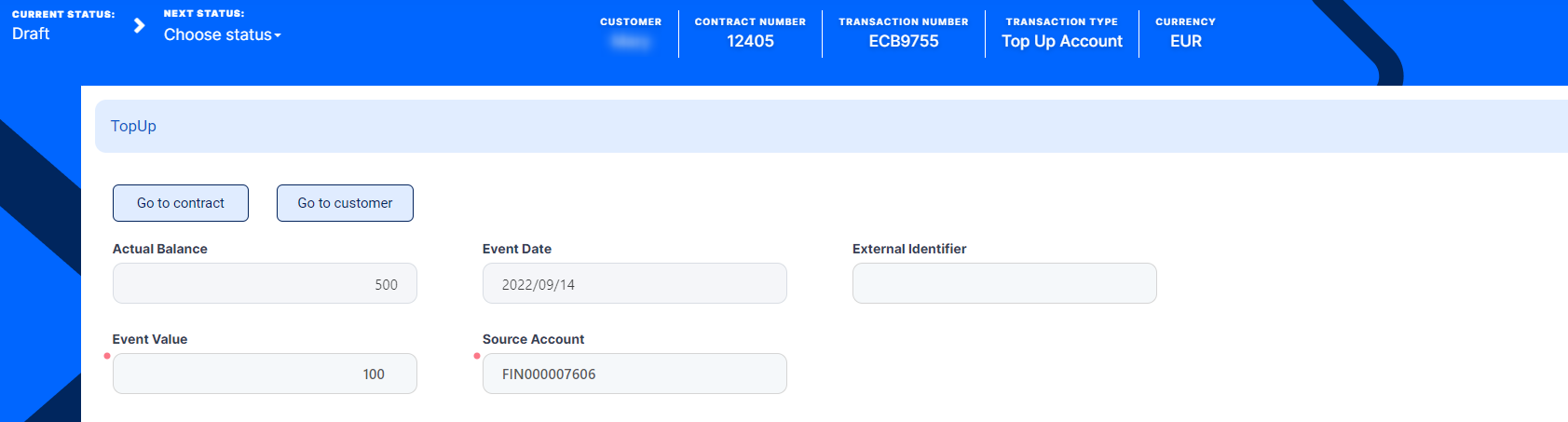Image resolution: width=1568 pixels, height=422 pixels.
Task: Click the arrow icon after Draft status
Action: tap(139, 25)
